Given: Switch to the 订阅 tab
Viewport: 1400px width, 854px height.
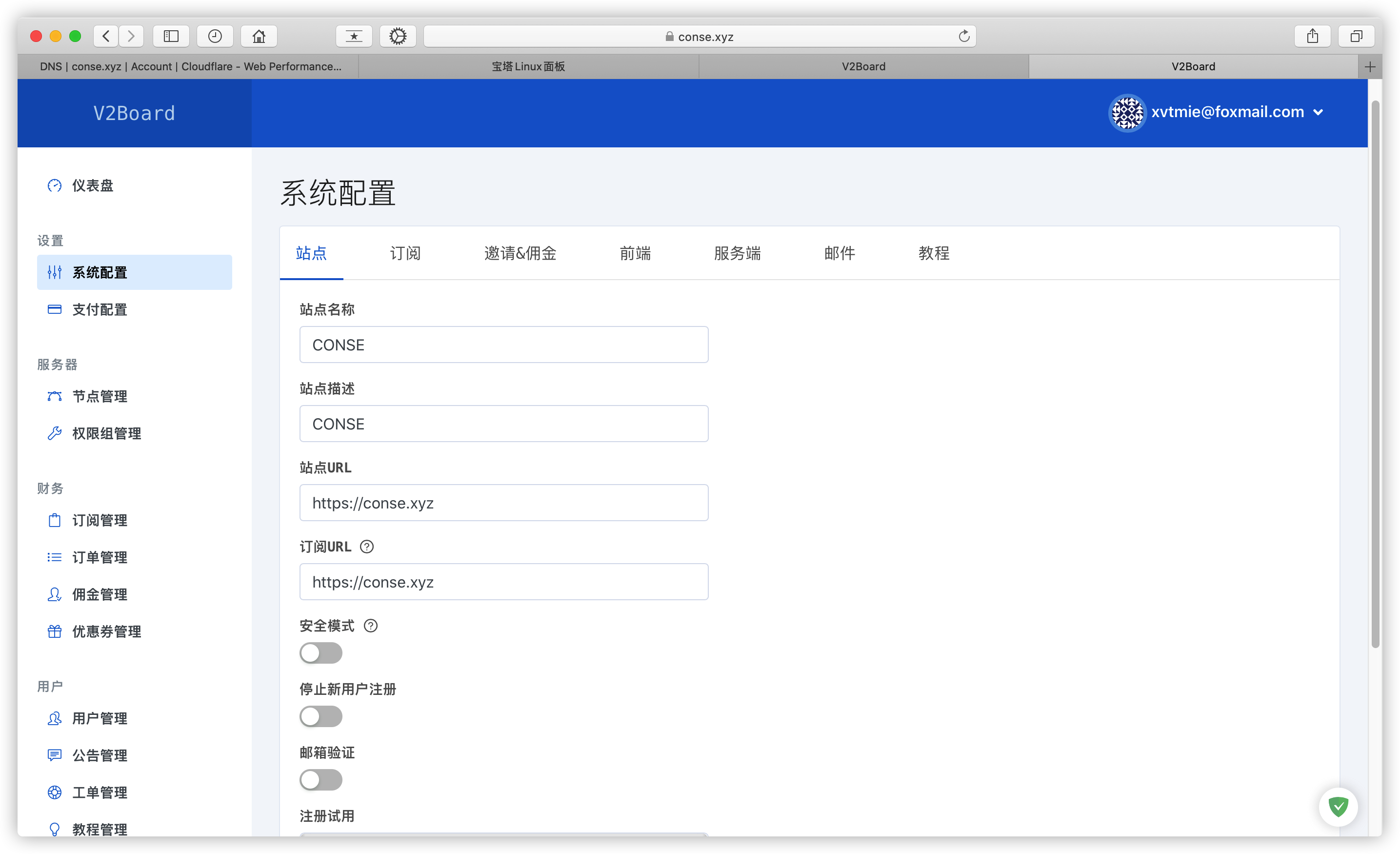Looking at the screenshot, I should pos(405,253).
